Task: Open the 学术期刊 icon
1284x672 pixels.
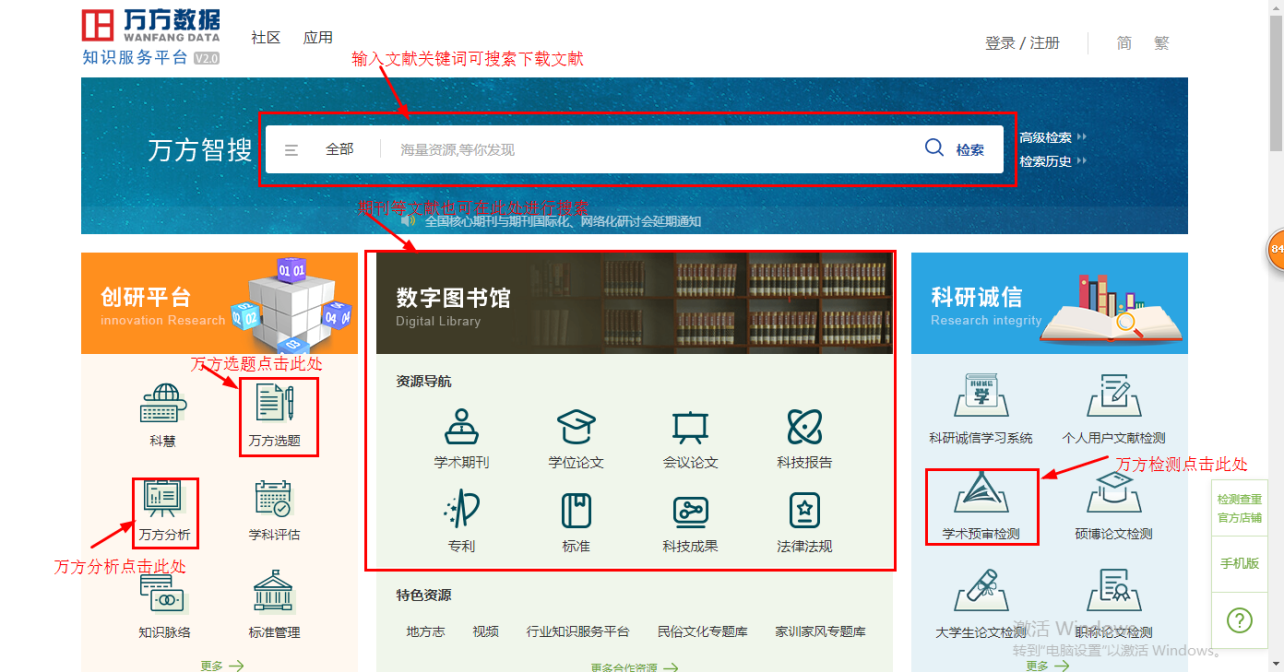Action: 461,427
